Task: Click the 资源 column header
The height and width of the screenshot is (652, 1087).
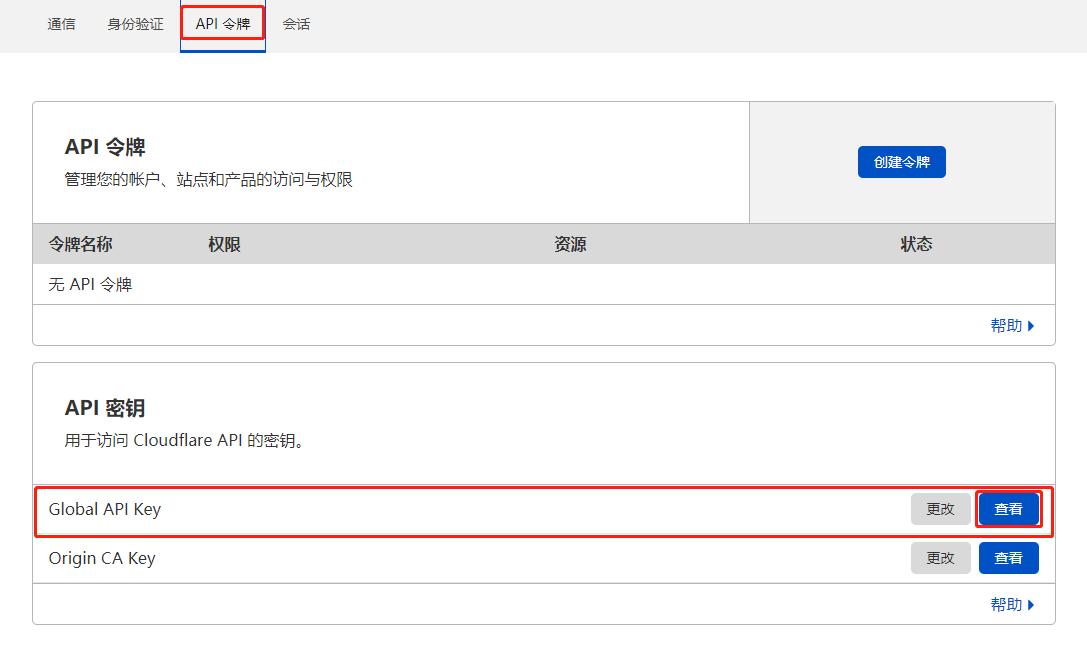Action: pos(570,243)
